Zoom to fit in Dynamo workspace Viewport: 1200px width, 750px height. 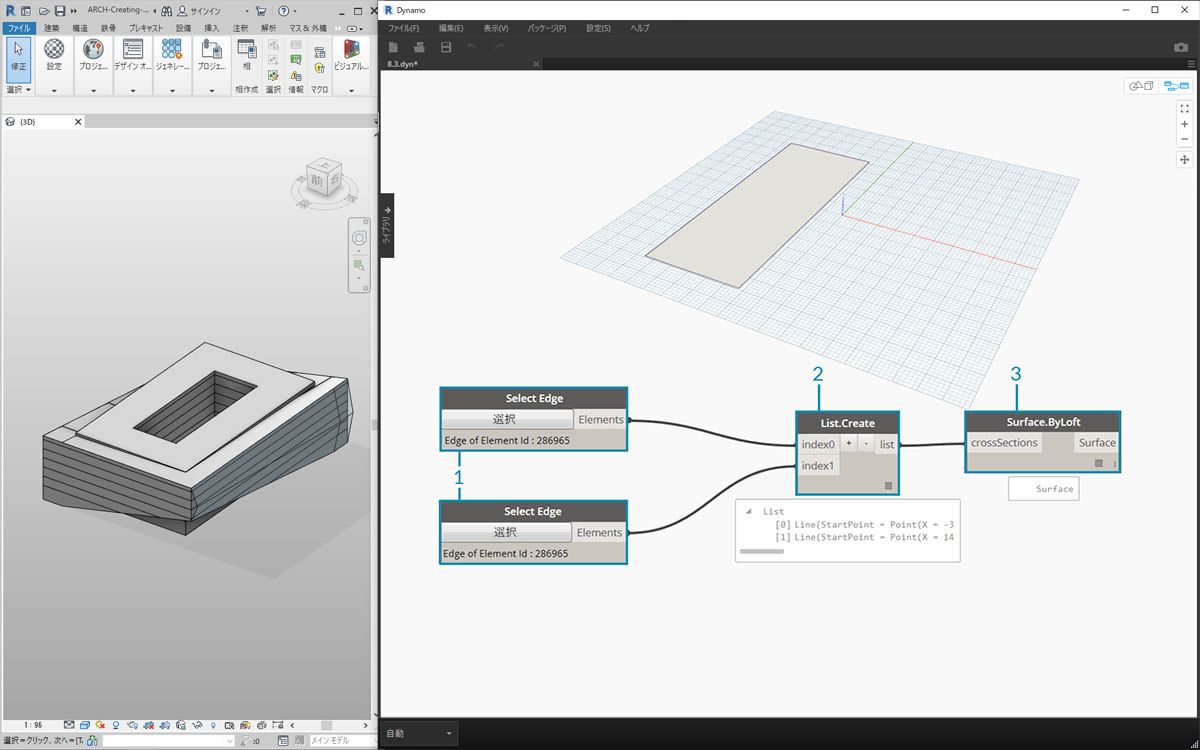pyautogui.click(x=1185, y=108)
